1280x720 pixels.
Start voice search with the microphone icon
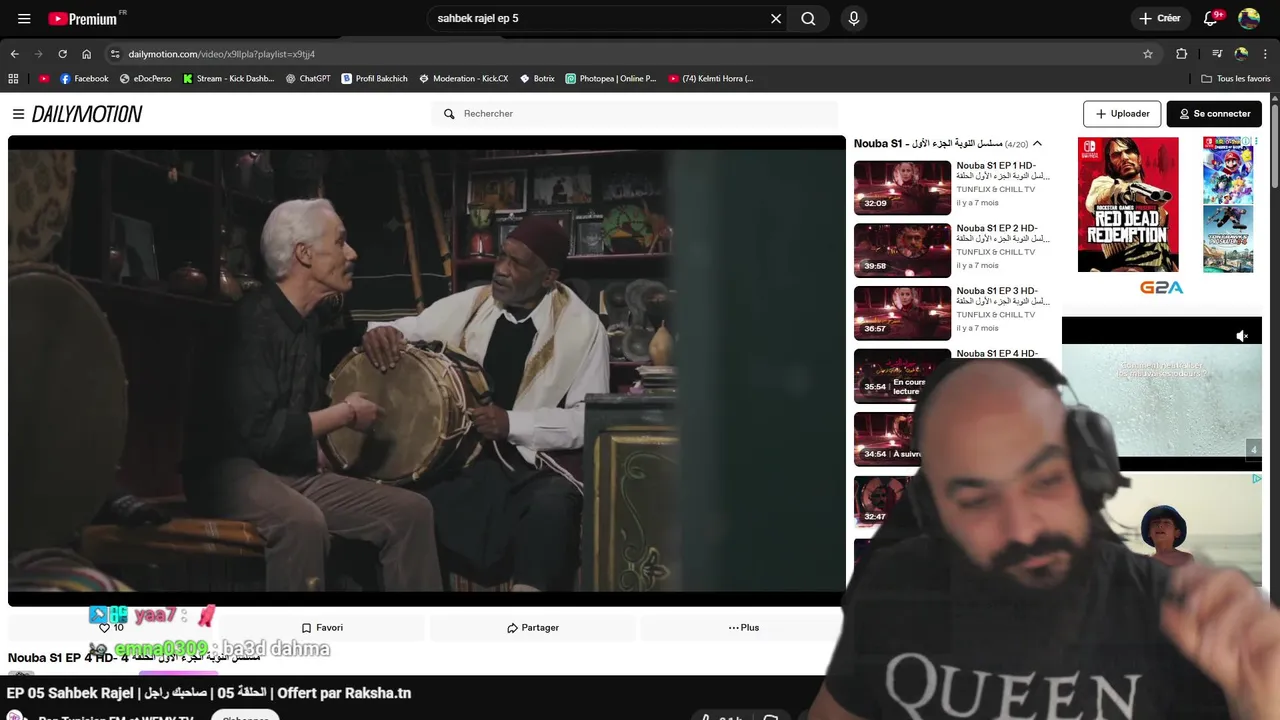853,18
